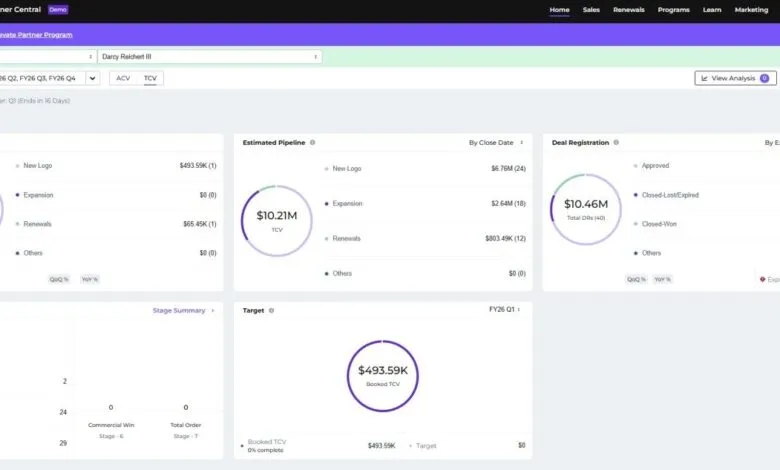Viewport: 780px width, 470px height.
Task: Toggle the Approved legend item
Action: [651, 166]
